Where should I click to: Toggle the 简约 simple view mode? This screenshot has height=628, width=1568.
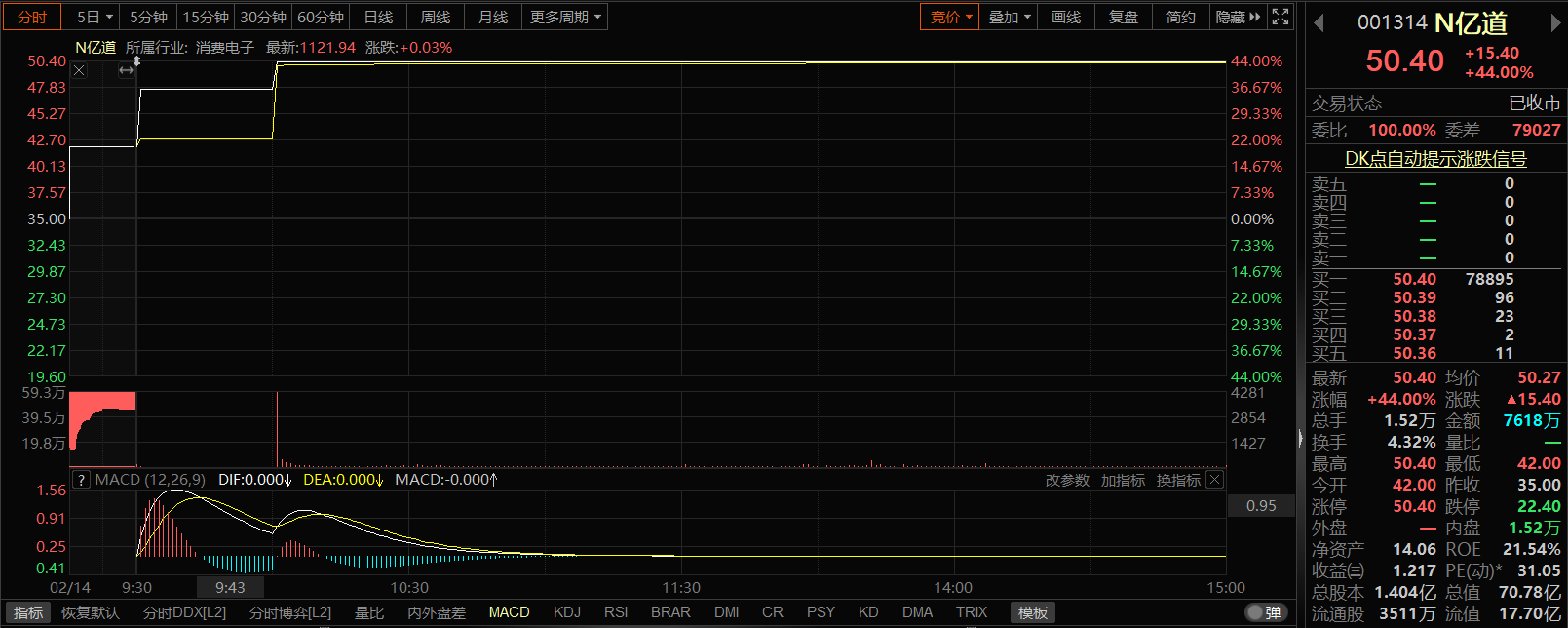click(x=1180, y=17)
